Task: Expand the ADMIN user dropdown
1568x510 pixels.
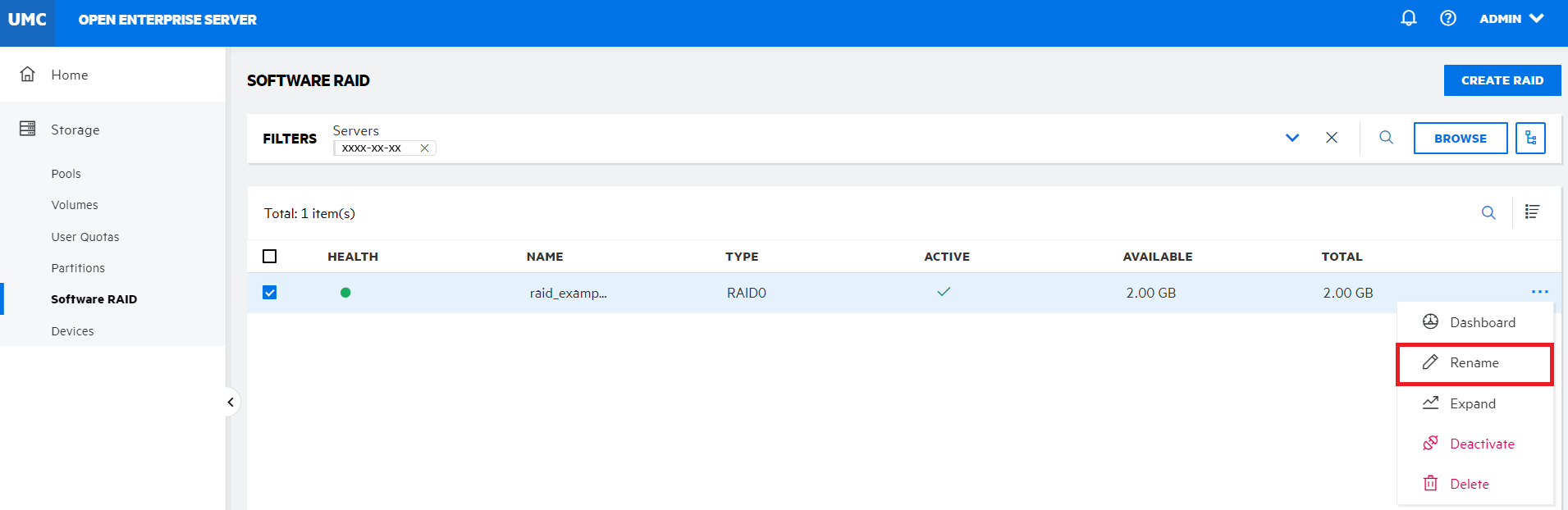Action: coord(1511,18)
